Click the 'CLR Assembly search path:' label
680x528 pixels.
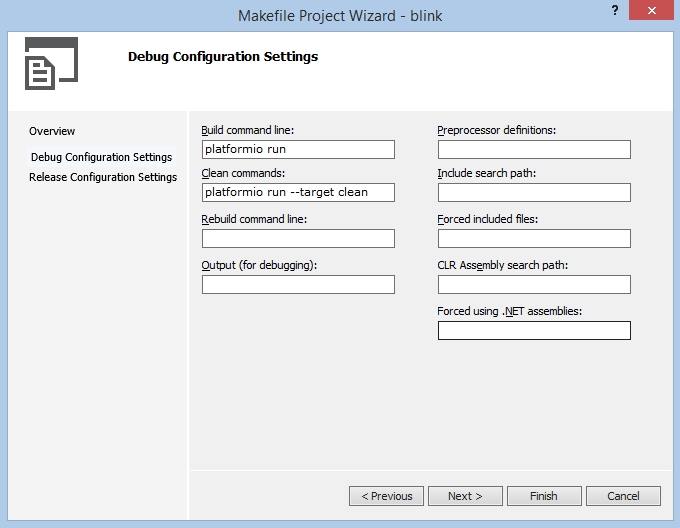(x=503, y=265)
